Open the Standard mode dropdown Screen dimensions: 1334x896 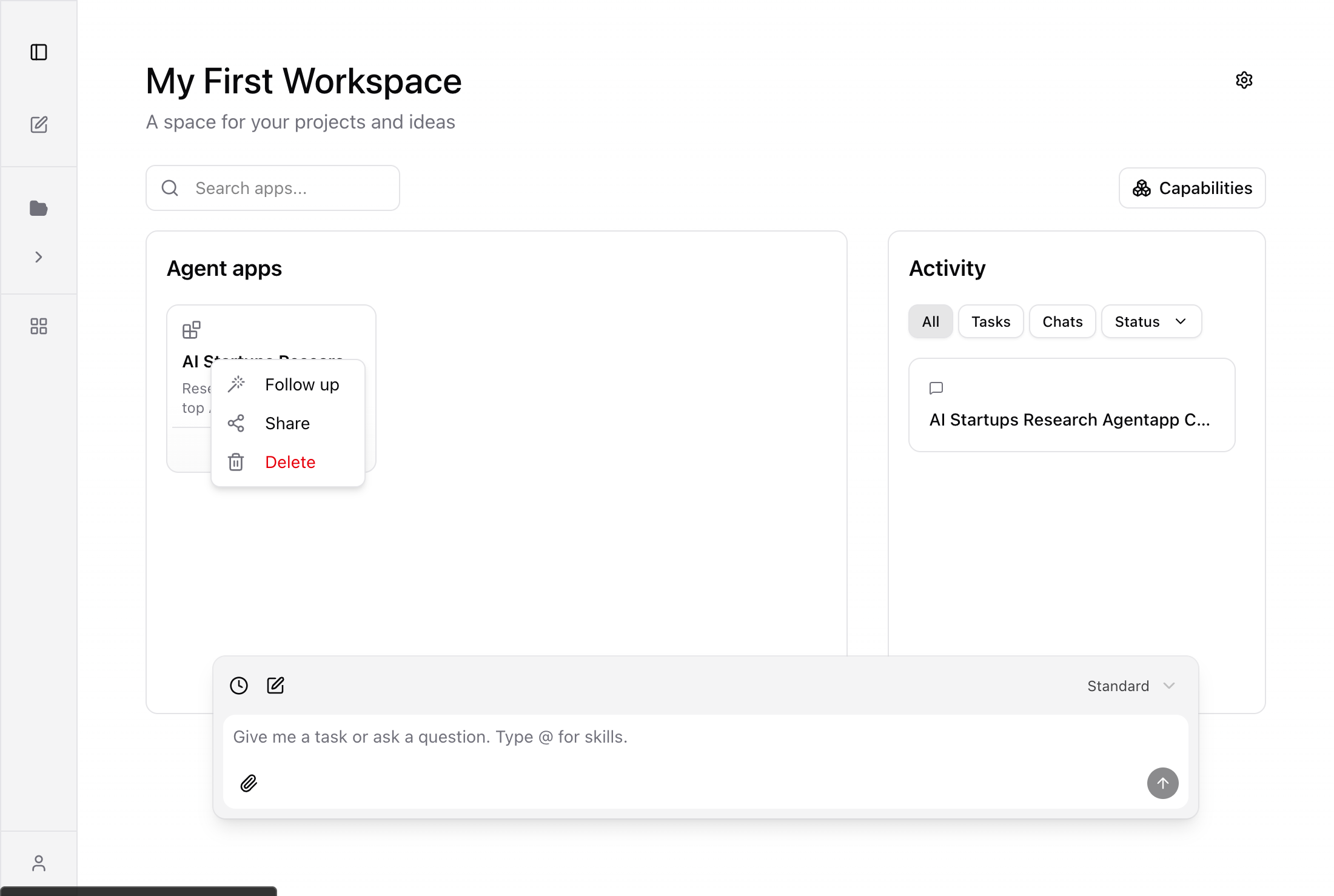click(x=1131, y=686)
